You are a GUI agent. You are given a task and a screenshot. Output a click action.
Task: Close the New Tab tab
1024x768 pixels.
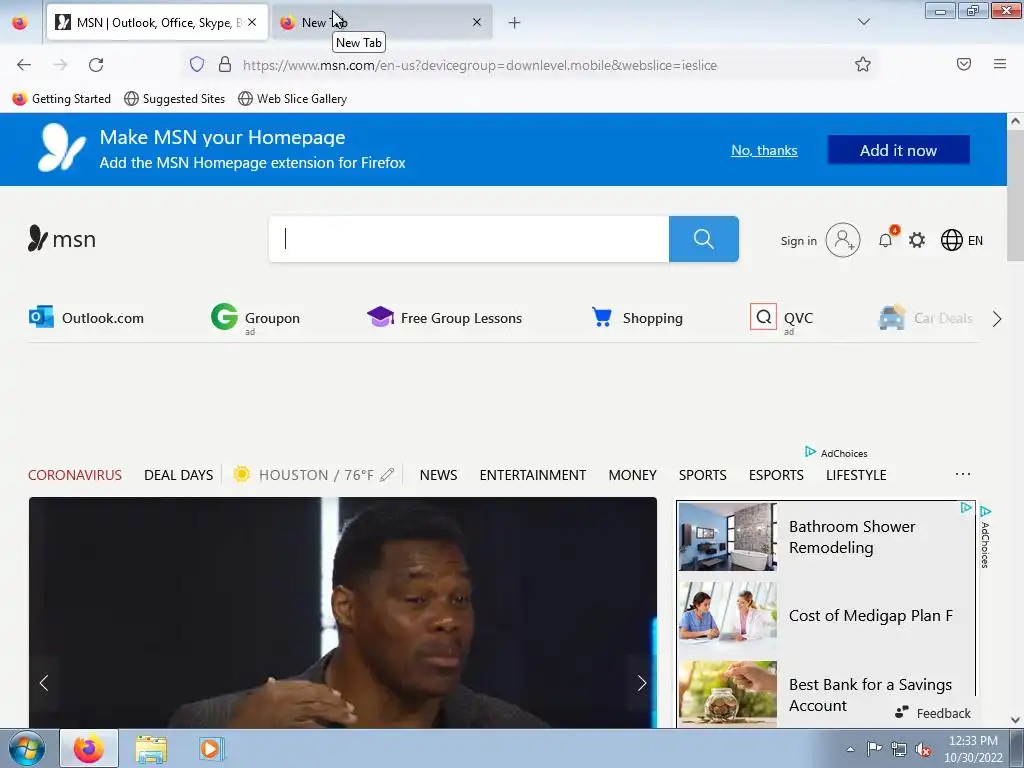(477, 22)
